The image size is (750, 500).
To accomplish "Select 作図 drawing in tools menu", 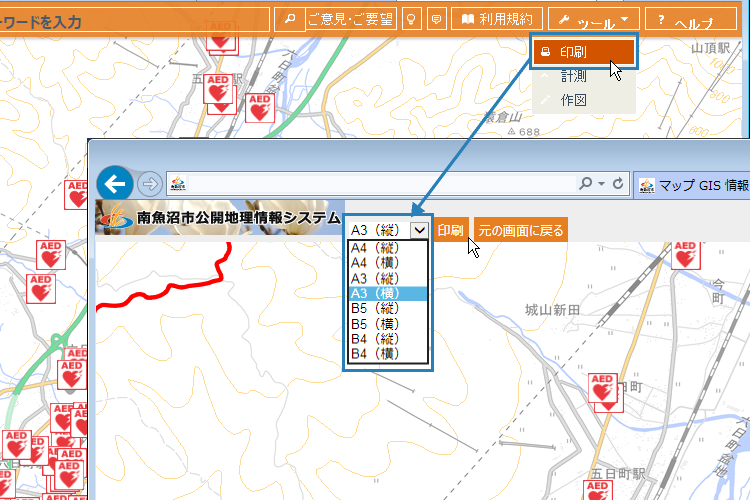I will click(584, 100).
